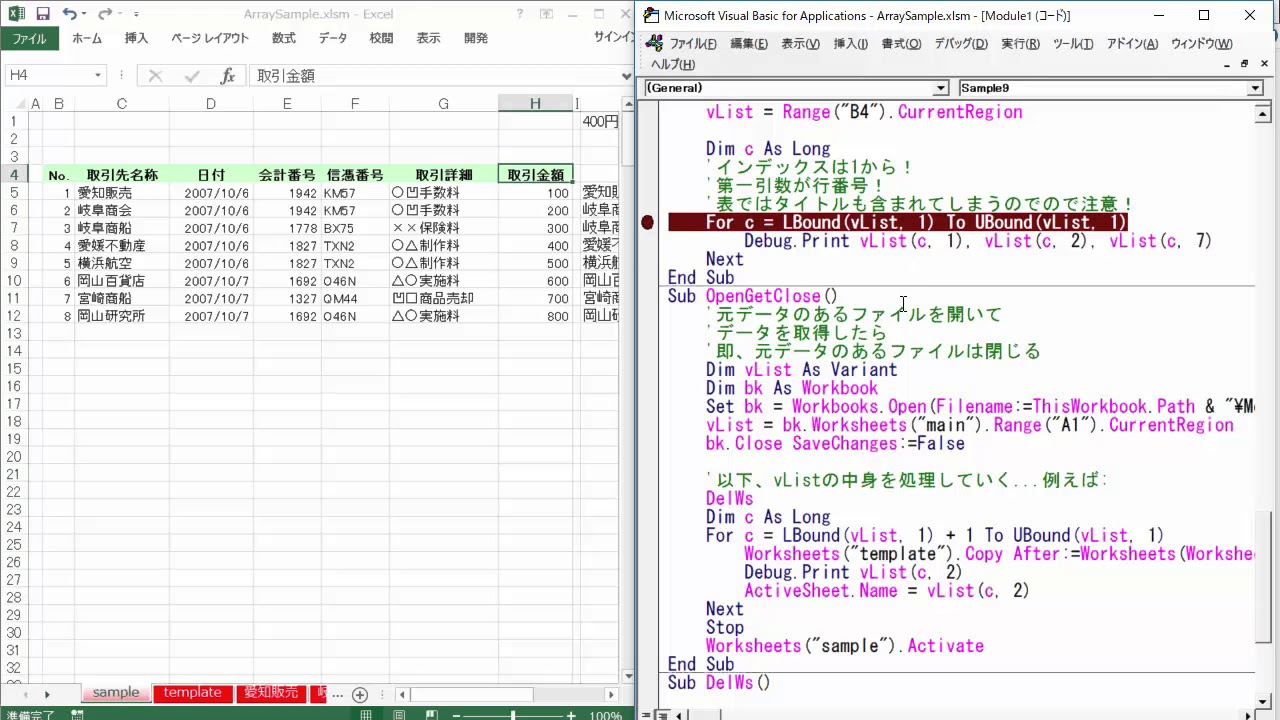1280x720 pixels.
Task: Switch to Page Layout view icon
Action: click(398, 715)
